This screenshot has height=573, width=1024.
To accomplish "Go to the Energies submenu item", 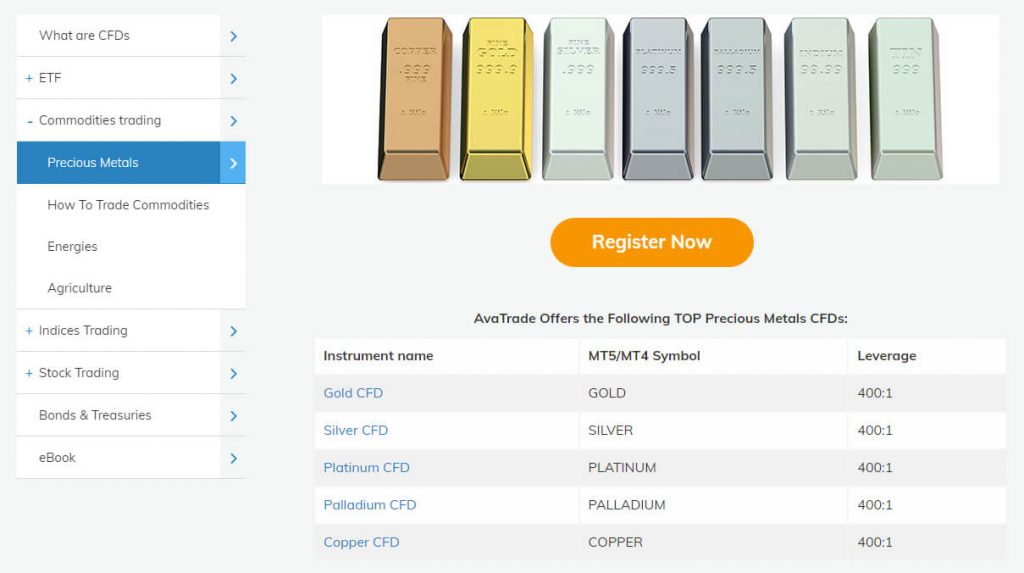I will (x=72, y=246).
